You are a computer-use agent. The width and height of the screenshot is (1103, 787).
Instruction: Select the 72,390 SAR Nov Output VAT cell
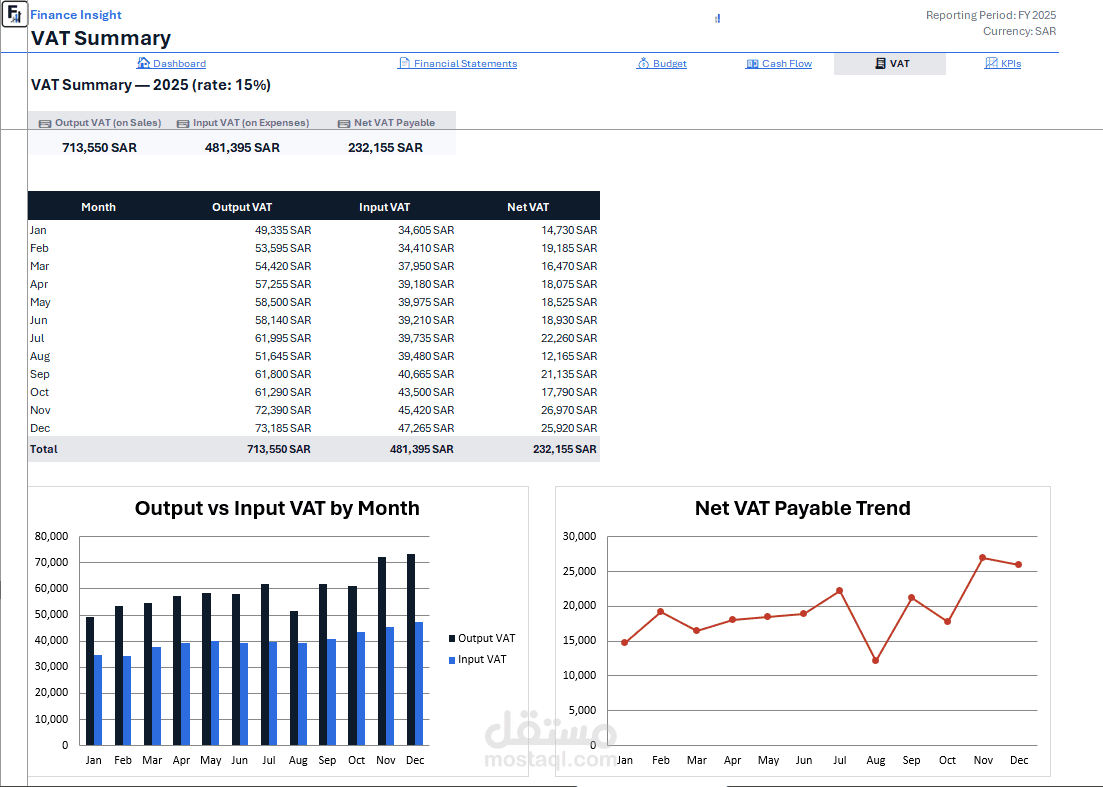(x=283, y=410)
